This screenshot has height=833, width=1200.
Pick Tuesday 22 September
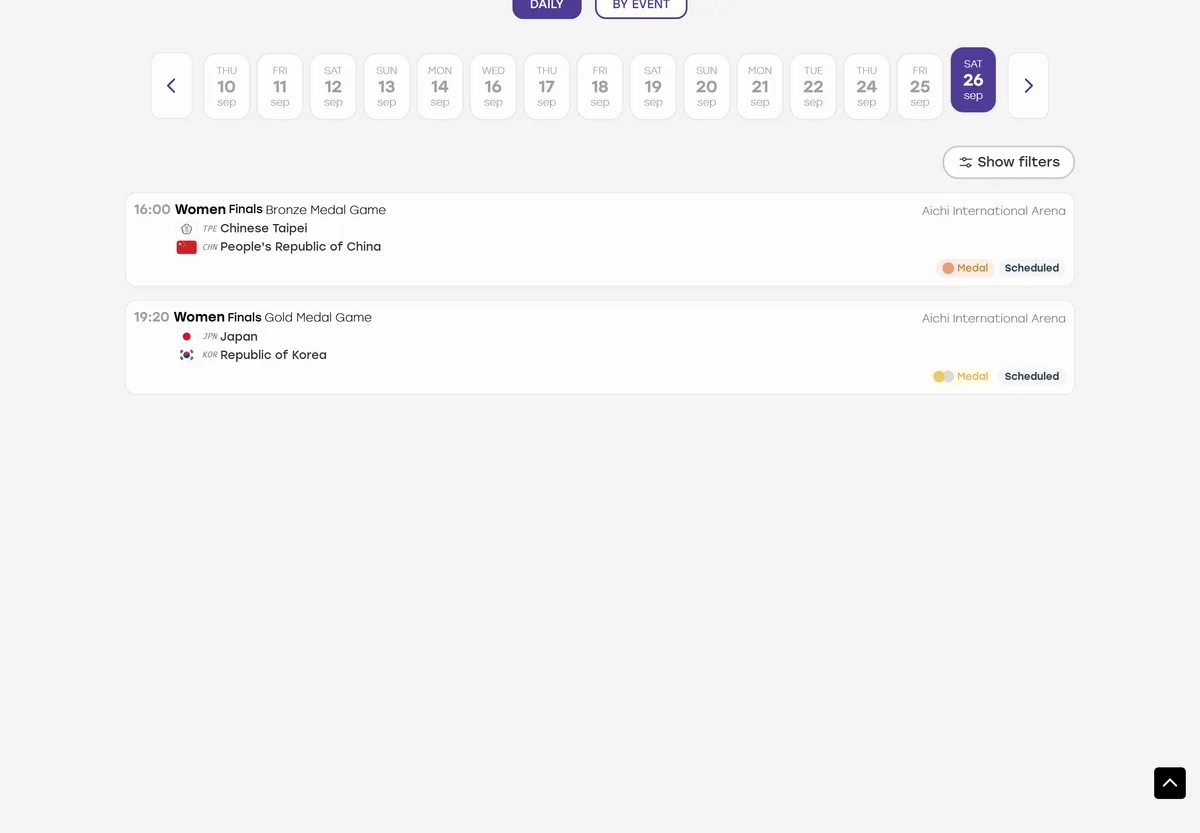pyautogui.click(x=813, y=86)
